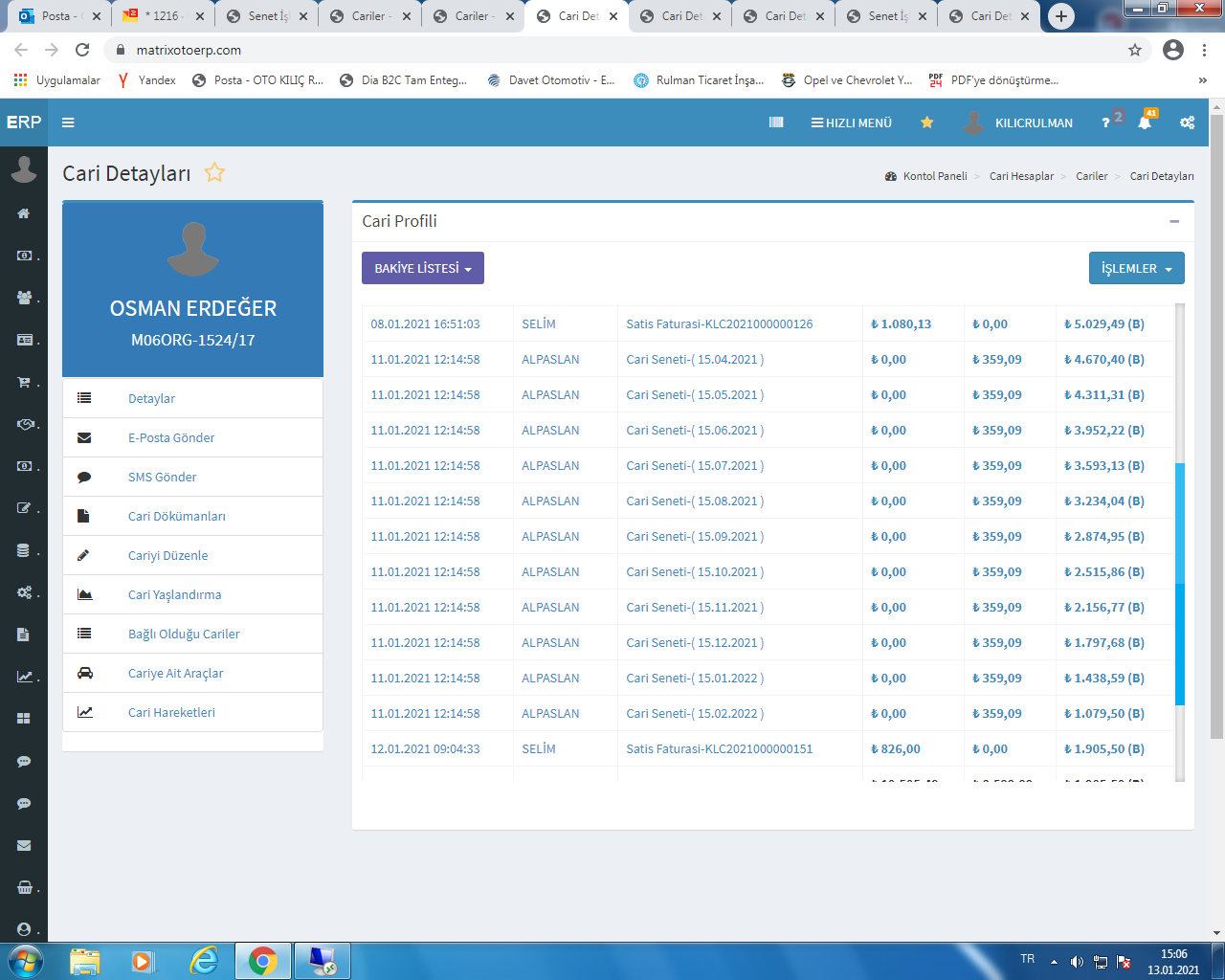Click the envelope icon in left sidebar
The height and width of the screenshot is (980, 1225).
coord(24,845)
